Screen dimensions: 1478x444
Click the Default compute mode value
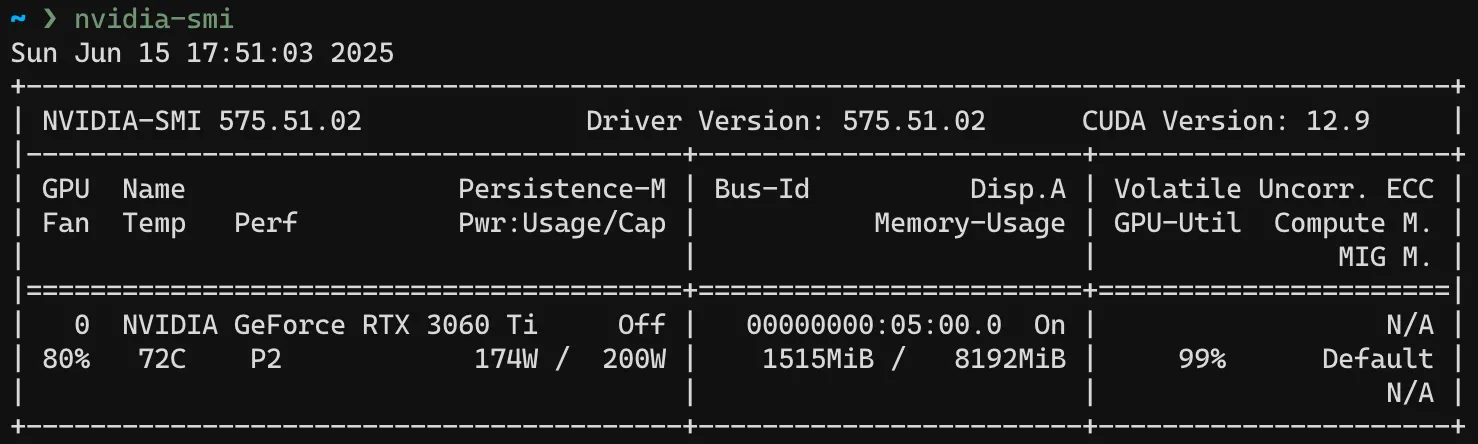[x=1378, y=359]
